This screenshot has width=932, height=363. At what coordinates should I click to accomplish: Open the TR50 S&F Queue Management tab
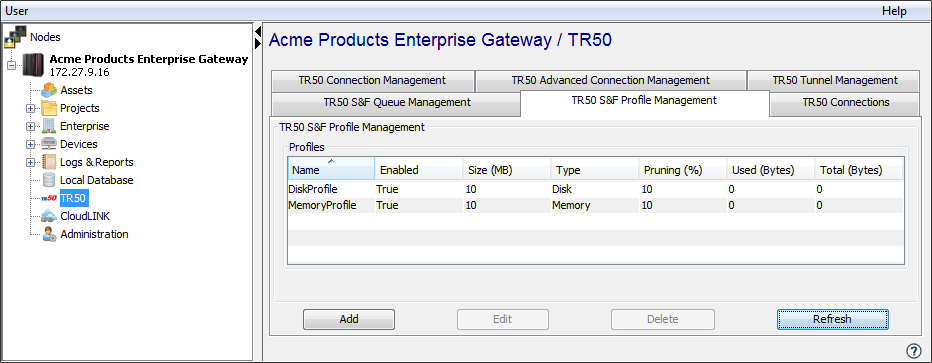(396, 102)
